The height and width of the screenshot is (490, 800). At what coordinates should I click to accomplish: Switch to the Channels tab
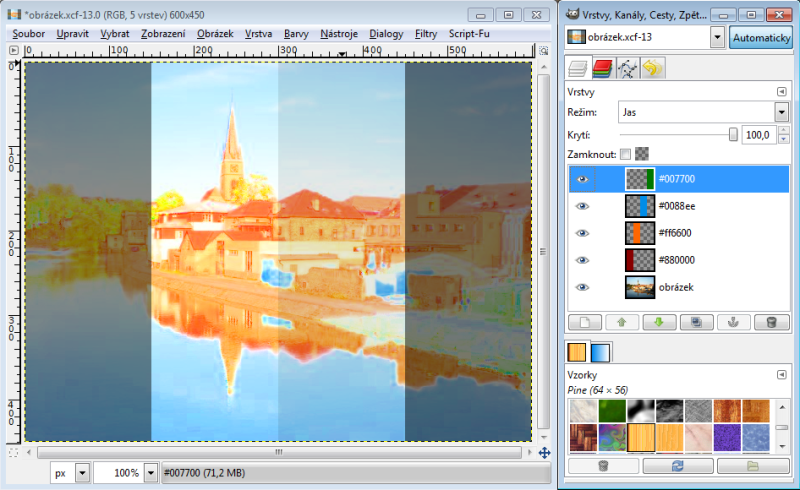[602, 68]
